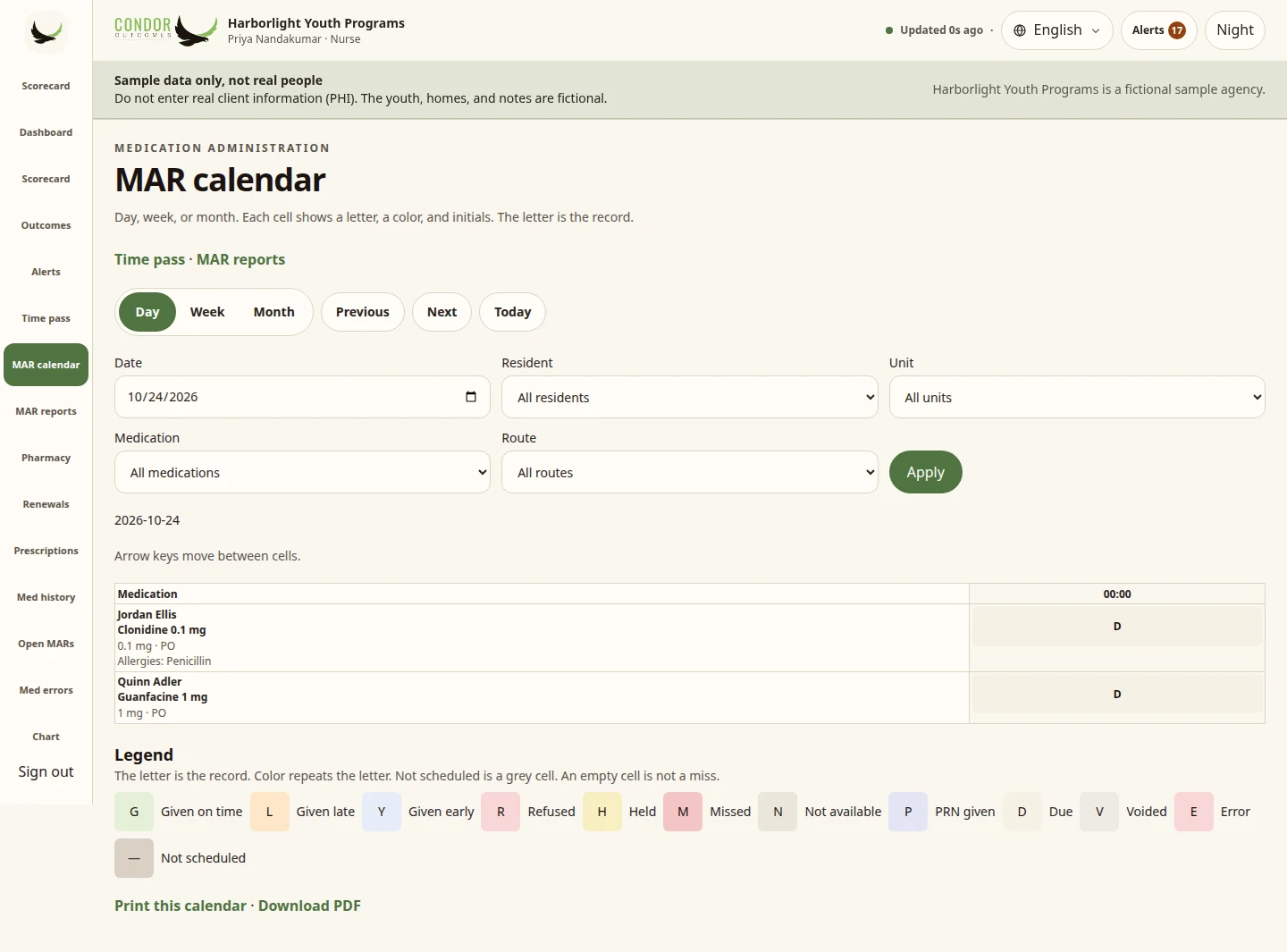Open Renewals in the sidebar
Viewport: 1287px width, 952px height.
(x=46, y=504)
